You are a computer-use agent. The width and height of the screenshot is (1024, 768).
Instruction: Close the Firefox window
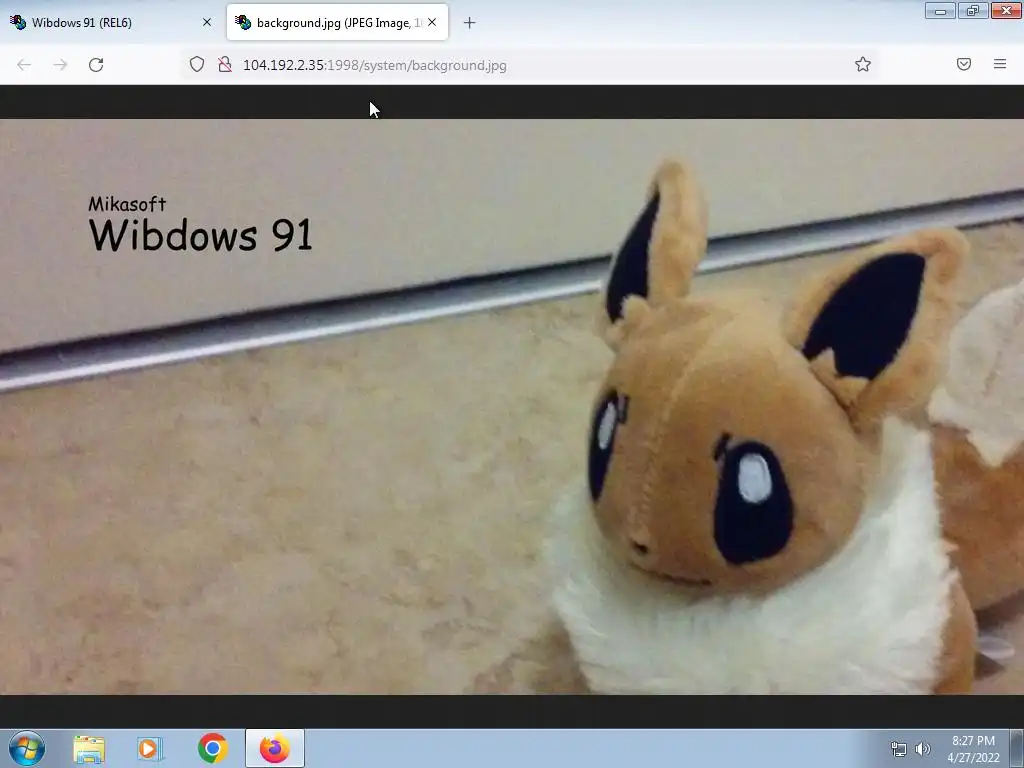coord(1006,10)
